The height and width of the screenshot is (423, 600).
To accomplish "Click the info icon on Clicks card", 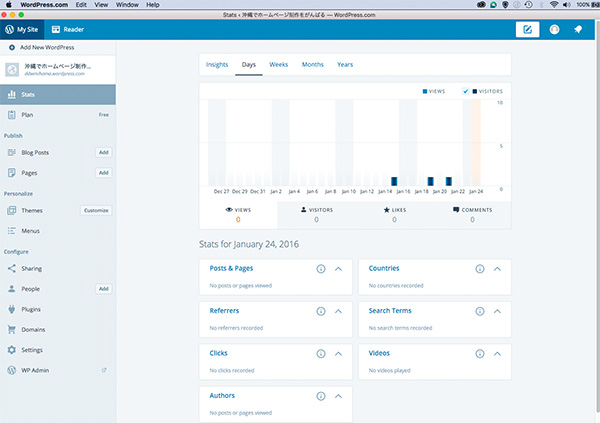I will coord(321,354).
